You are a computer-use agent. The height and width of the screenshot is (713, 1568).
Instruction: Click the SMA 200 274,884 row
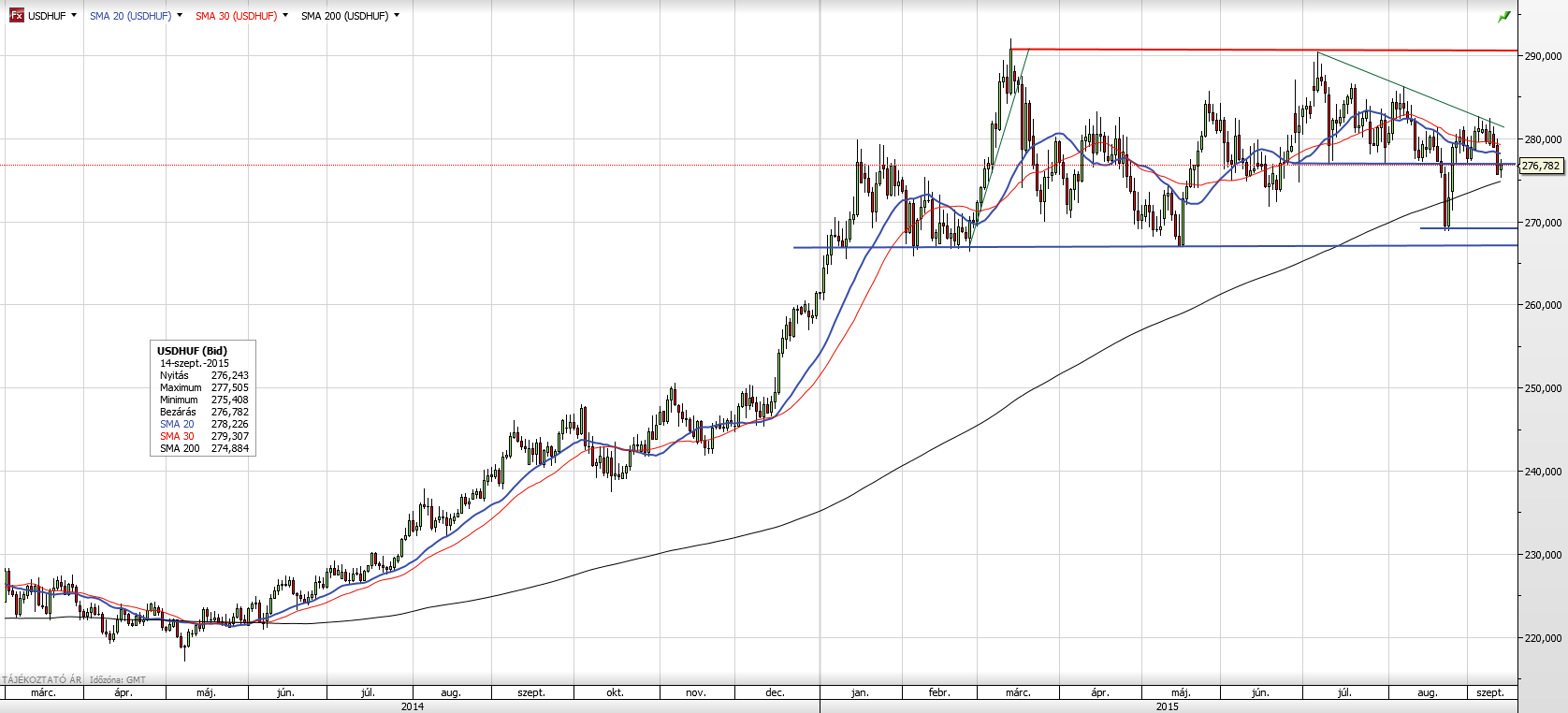coord(204,448)
